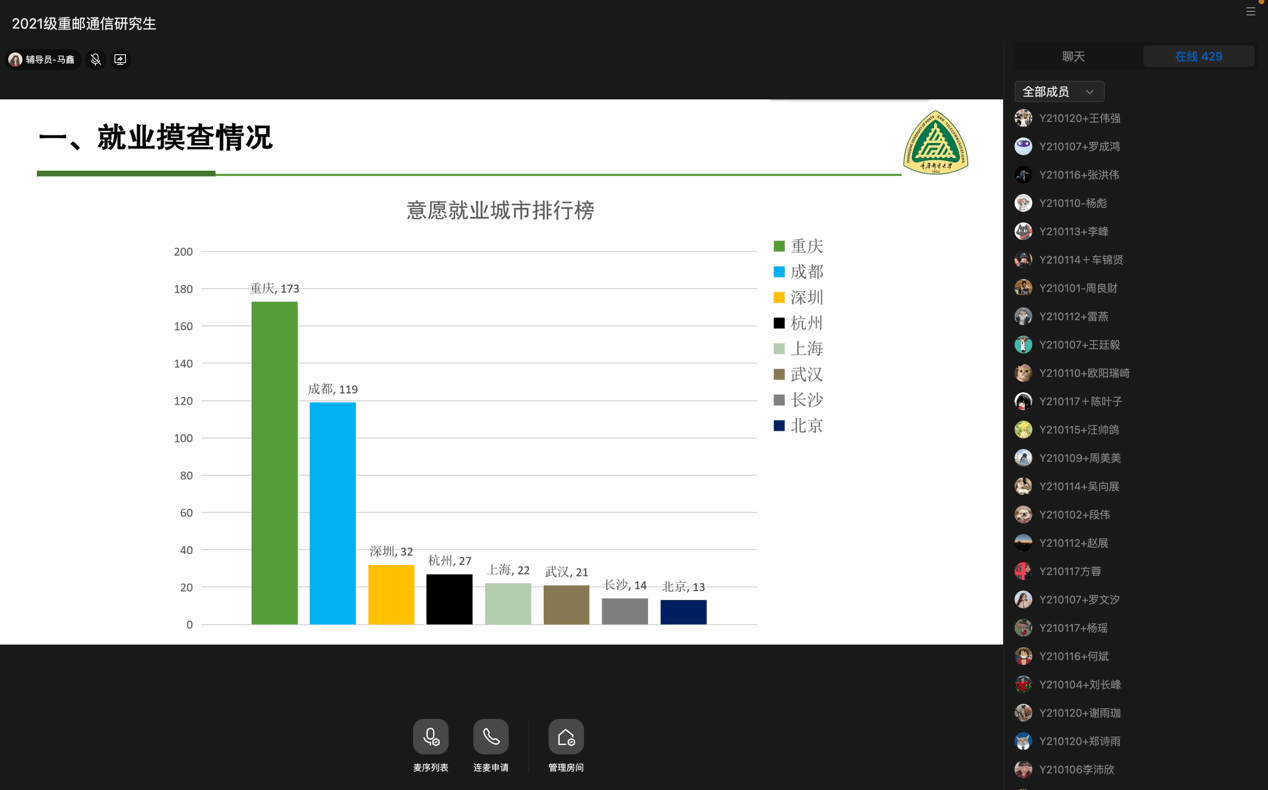Viewport: 1268px width, 790px height.
Task: Click the green 重庆 legend swatch
Action: [779, 246]
